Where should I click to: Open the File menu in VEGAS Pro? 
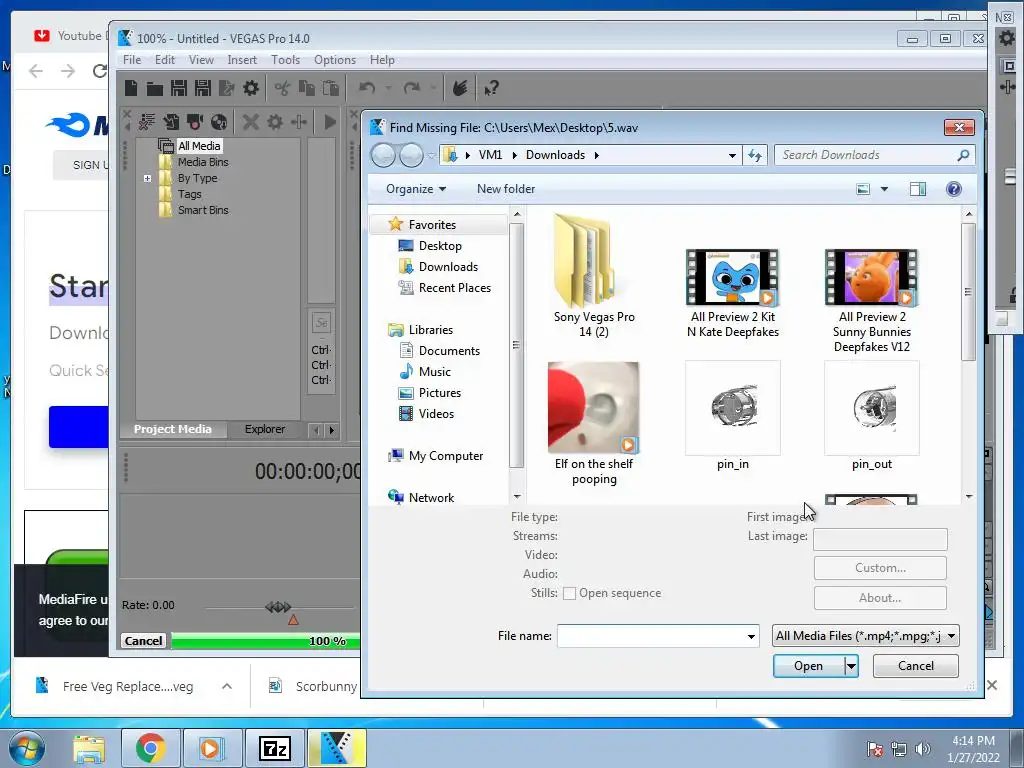pyautogui.click(x=132, y=59)
